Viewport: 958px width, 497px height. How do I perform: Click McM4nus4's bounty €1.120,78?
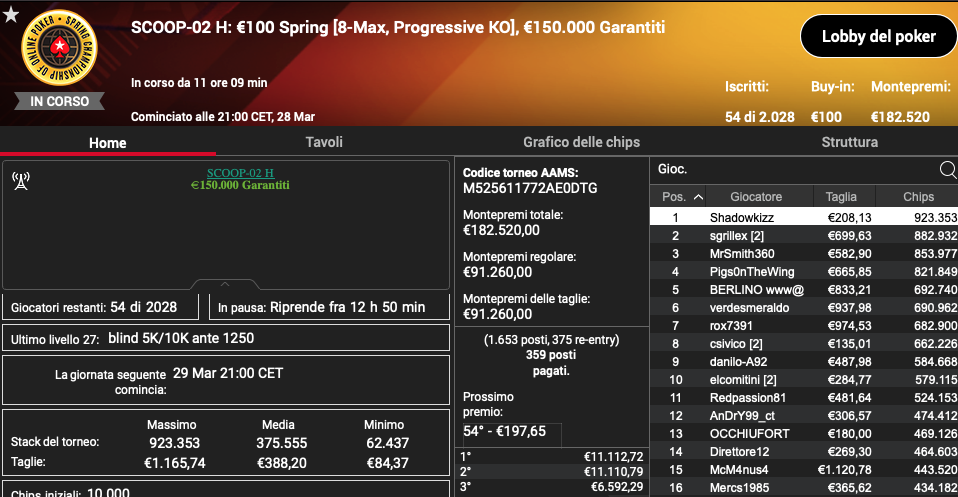pos(844,469)
